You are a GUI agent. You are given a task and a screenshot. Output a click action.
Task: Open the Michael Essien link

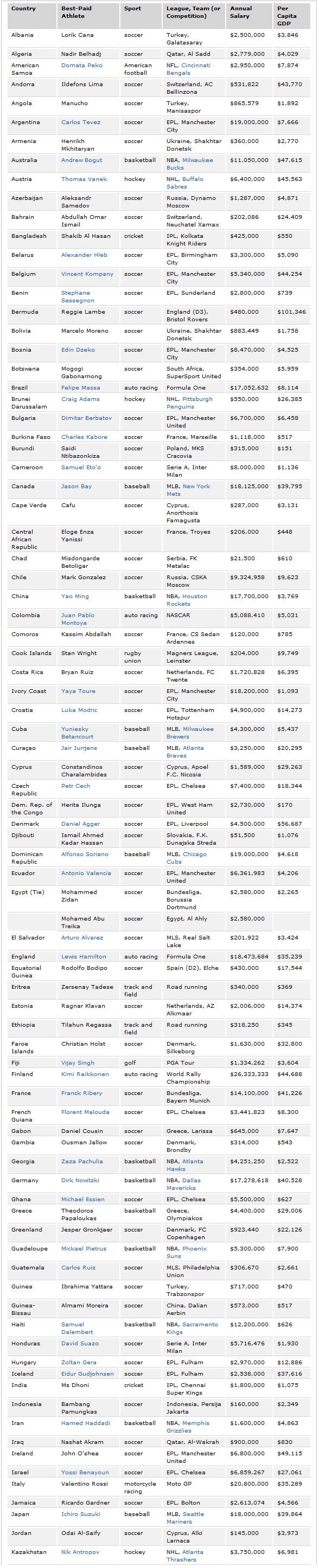pyautogui.click(x=83, y=1199)
